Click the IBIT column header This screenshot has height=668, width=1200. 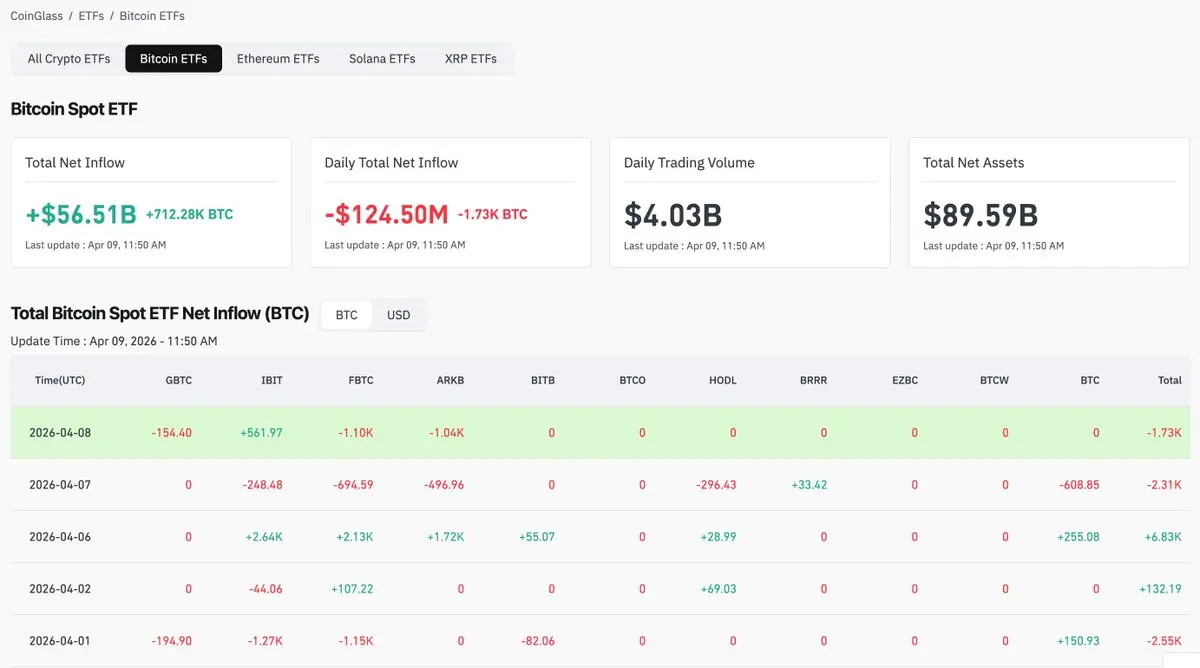pos(272,380)
